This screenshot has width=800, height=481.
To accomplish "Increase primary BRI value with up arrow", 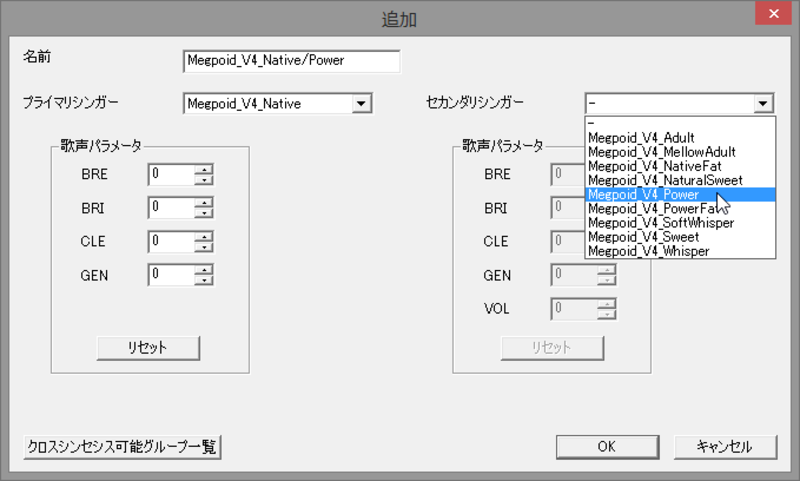I will point(204,203).
